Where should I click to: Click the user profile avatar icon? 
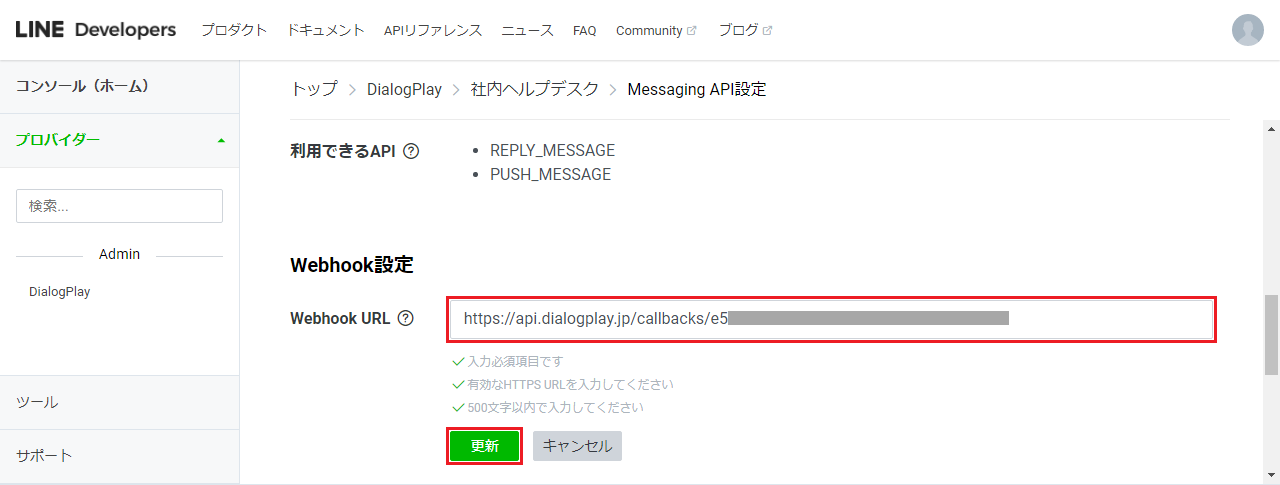tap(1247, 30)
